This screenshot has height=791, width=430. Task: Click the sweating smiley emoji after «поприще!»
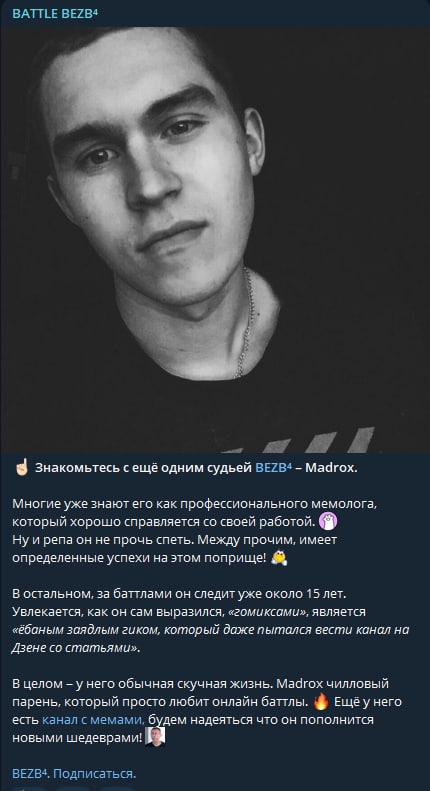click(x=279, y=557)
